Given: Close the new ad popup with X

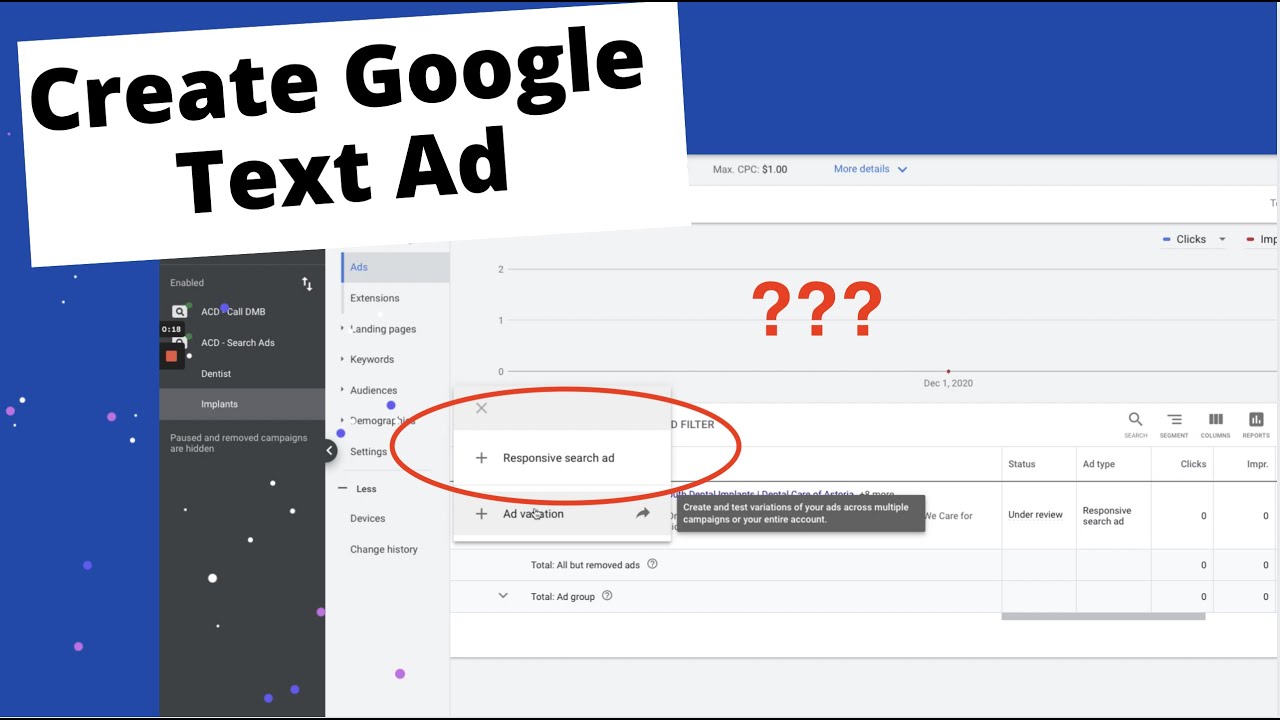Looking at the screenshot, I should 481,408.
